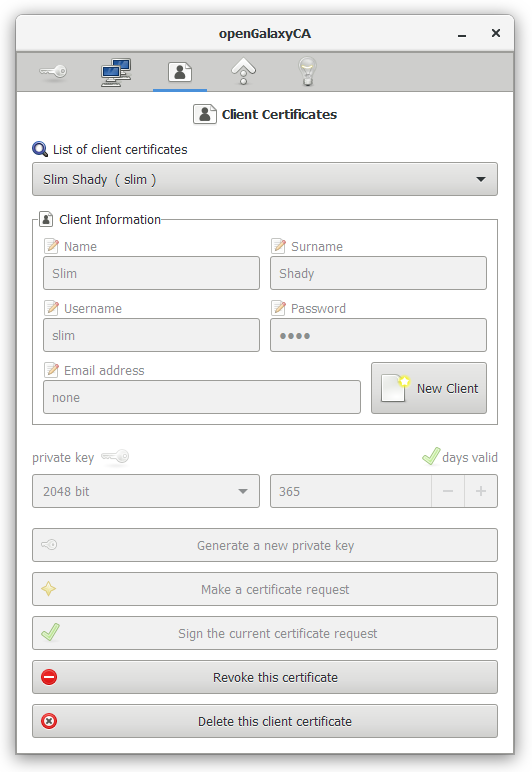Increase days valid with plus button
Image resolution: width=532 pixels, height=772 pixels.
click(x=481, y=491)
